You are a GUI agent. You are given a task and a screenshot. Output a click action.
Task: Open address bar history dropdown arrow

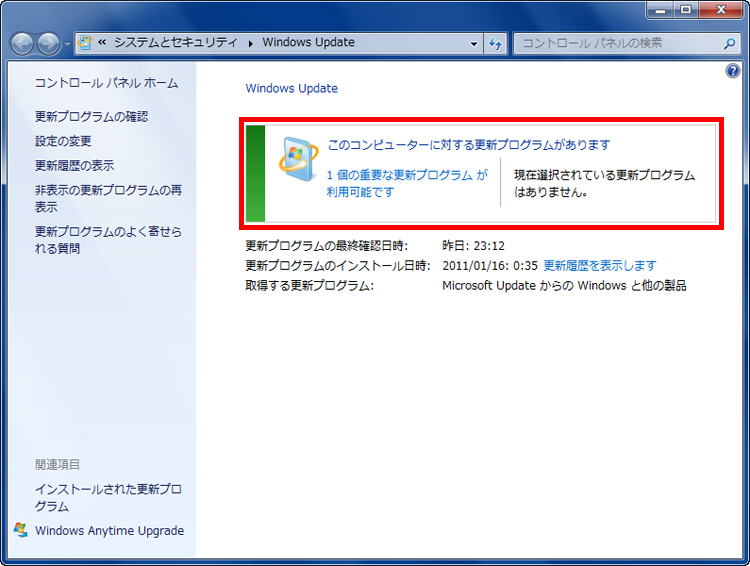pyautogui.click(x=474, y=44)
